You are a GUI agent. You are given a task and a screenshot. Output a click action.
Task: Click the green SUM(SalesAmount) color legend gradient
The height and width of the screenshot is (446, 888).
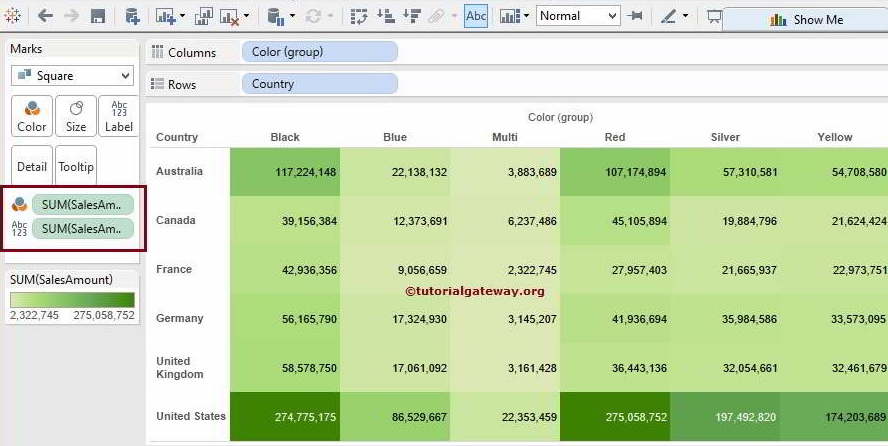click(x=72, y=299)
